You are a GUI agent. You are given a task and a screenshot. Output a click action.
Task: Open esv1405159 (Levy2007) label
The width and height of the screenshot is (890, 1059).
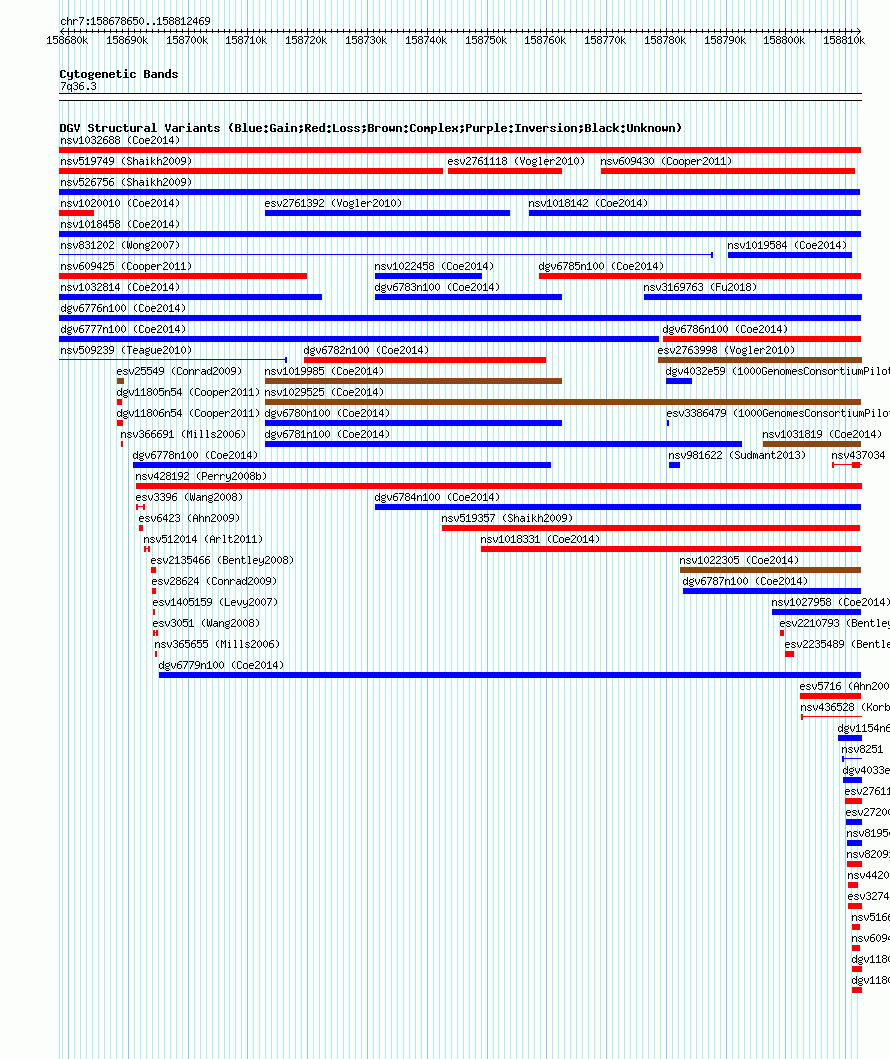pos(215,601)
